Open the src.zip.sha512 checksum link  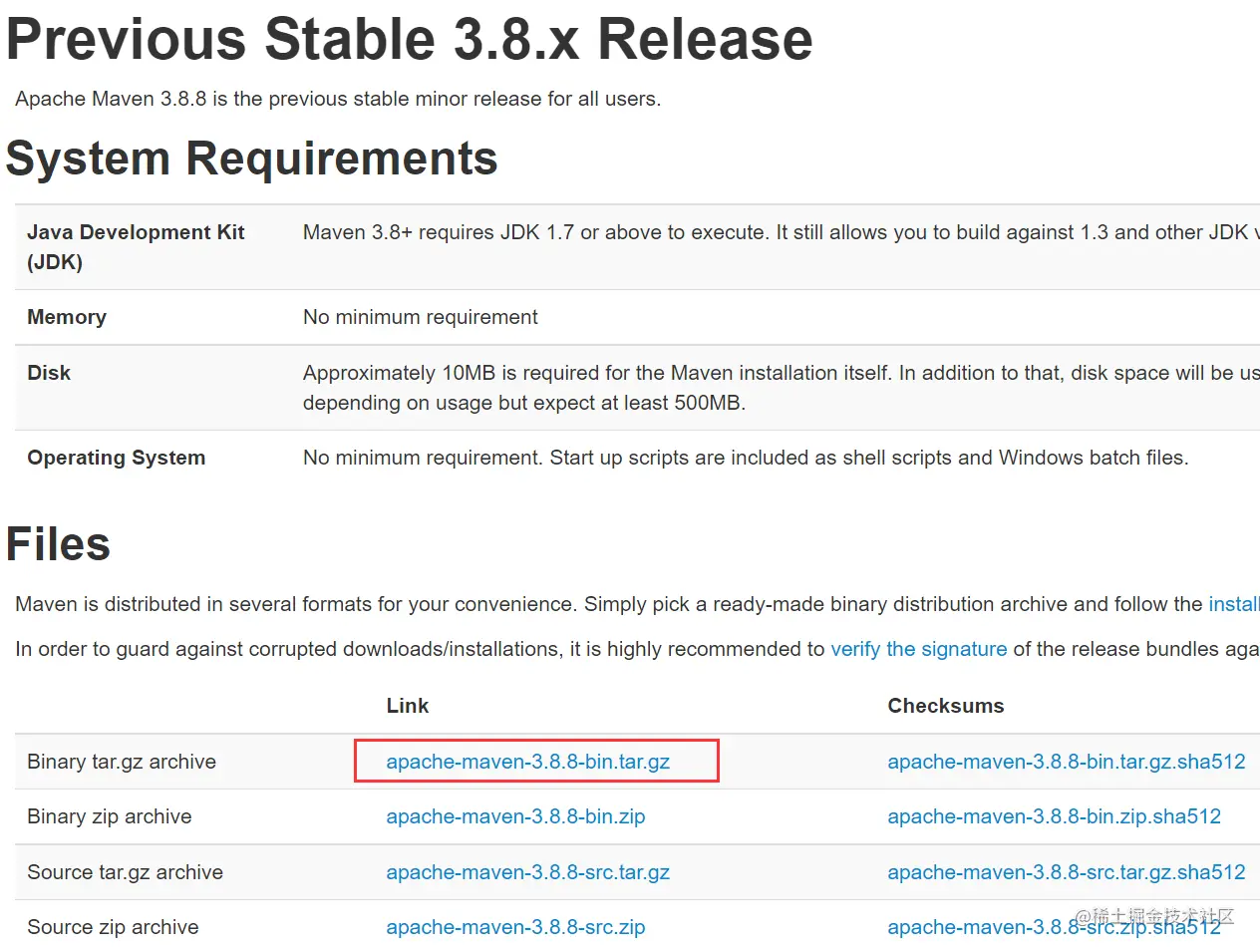click(1054, 927)
